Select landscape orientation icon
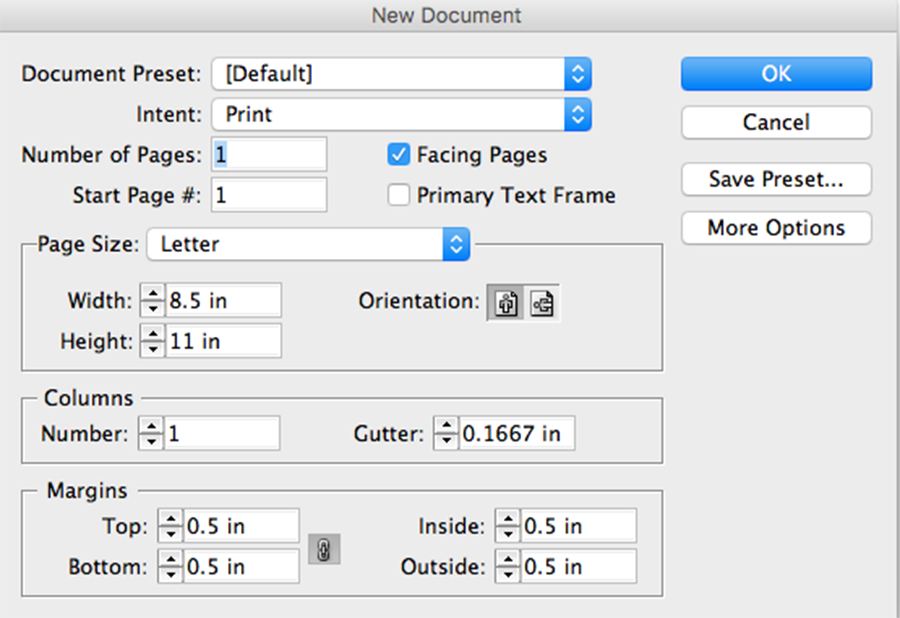 pyautogui.click(x=541, y=302)
